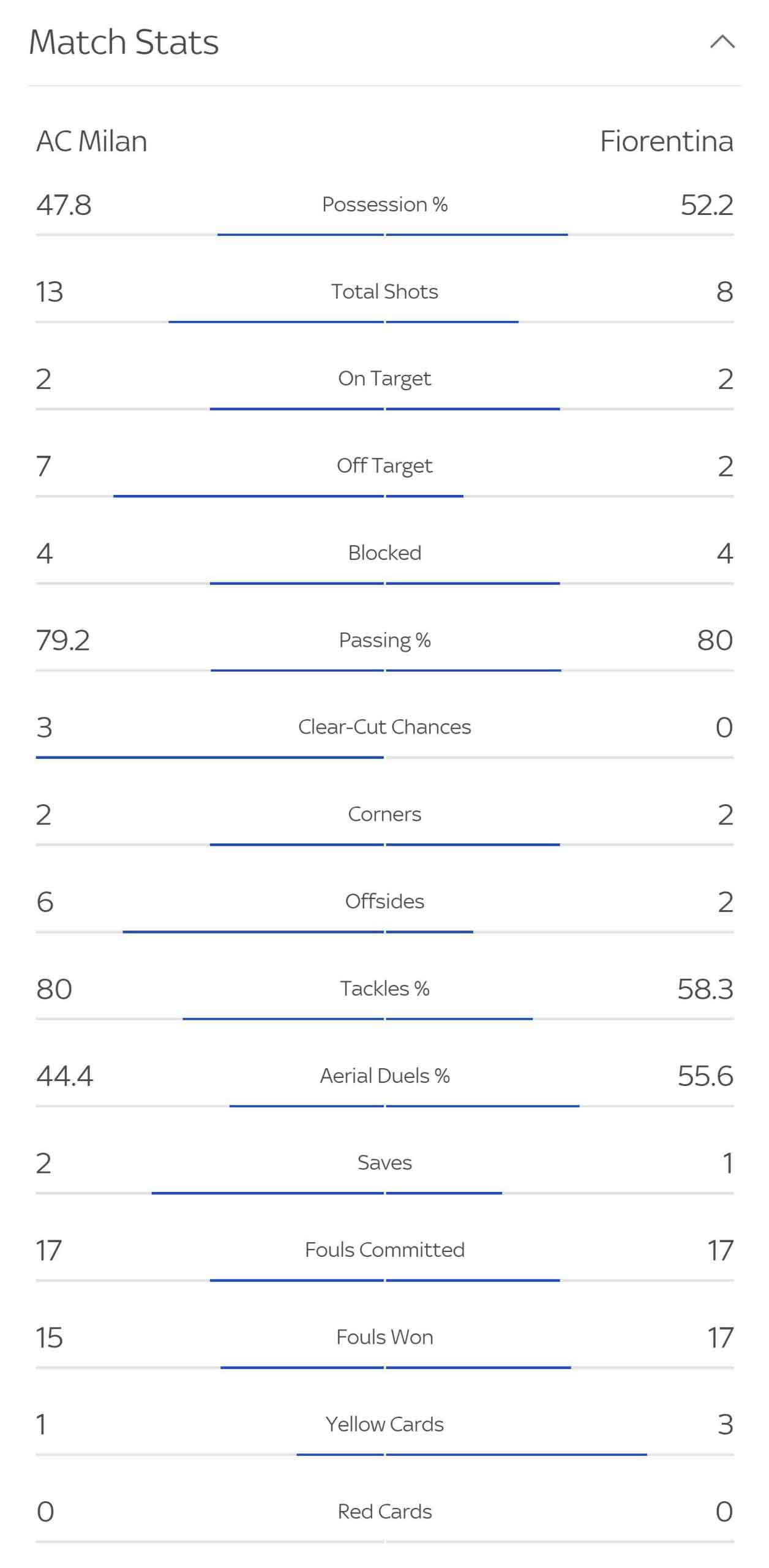
Task: Select the Fouls Won label
Action: pyautogui.click(x=384, y=1336)
